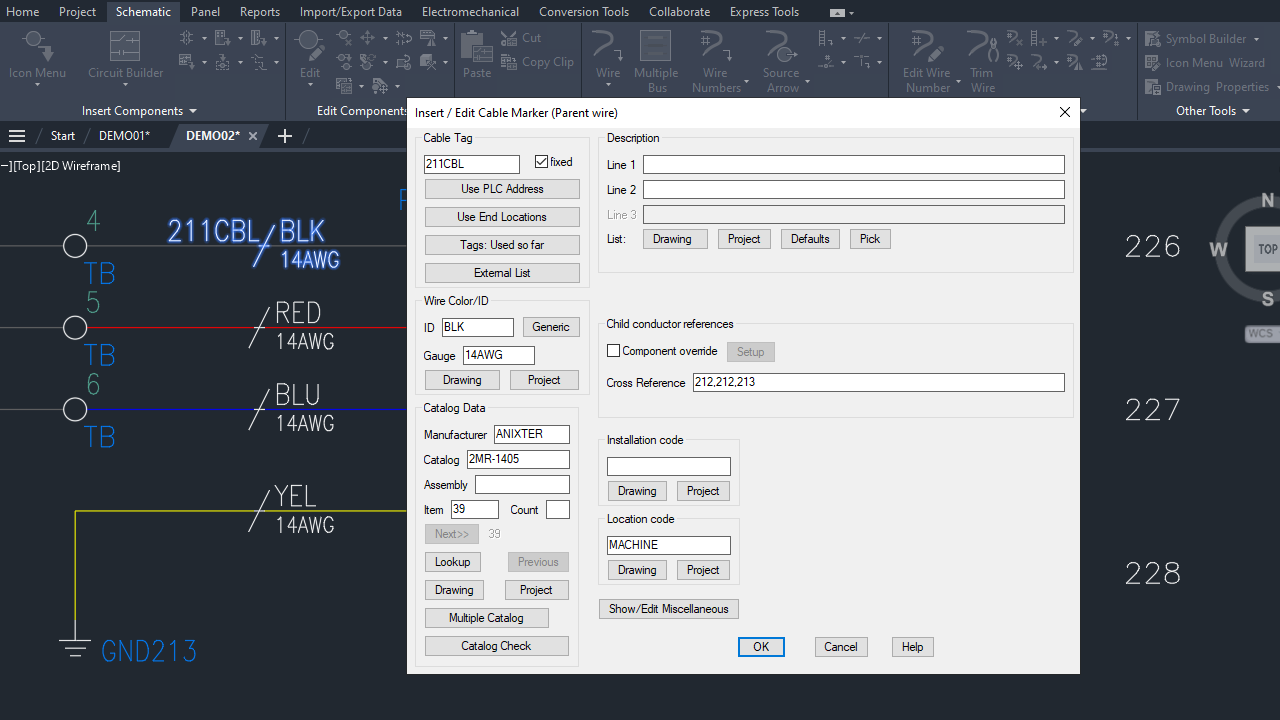The width and height of the screenshot is (1280, 720).
Task: Enable the Component override checkbox
Action: [x=613, y=351]
